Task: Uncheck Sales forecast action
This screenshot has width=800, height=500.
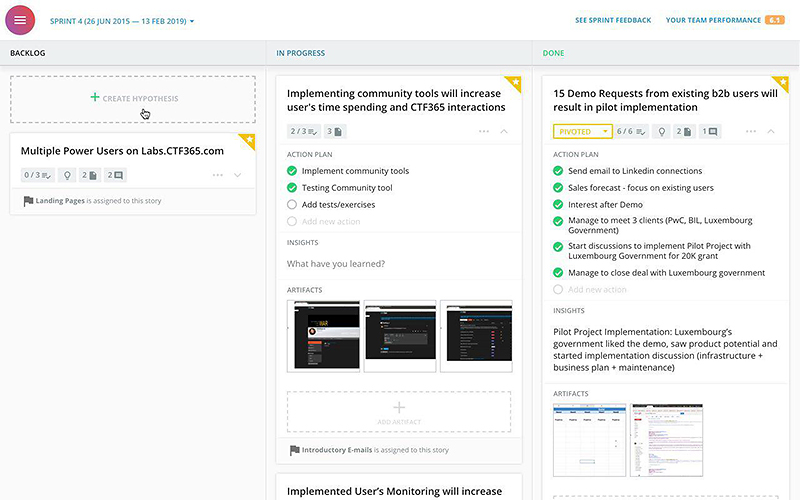Action: [558, 188]
